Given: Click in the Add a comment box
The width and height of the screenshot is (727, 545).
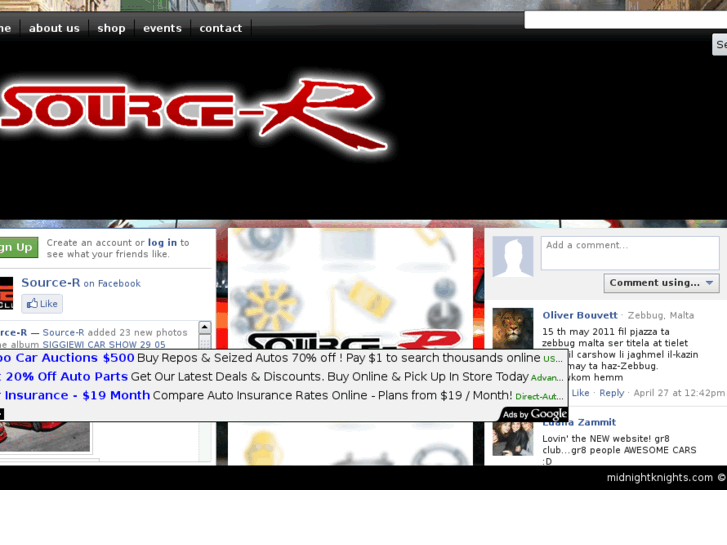Looking at the screenshot, I should 630,253.
